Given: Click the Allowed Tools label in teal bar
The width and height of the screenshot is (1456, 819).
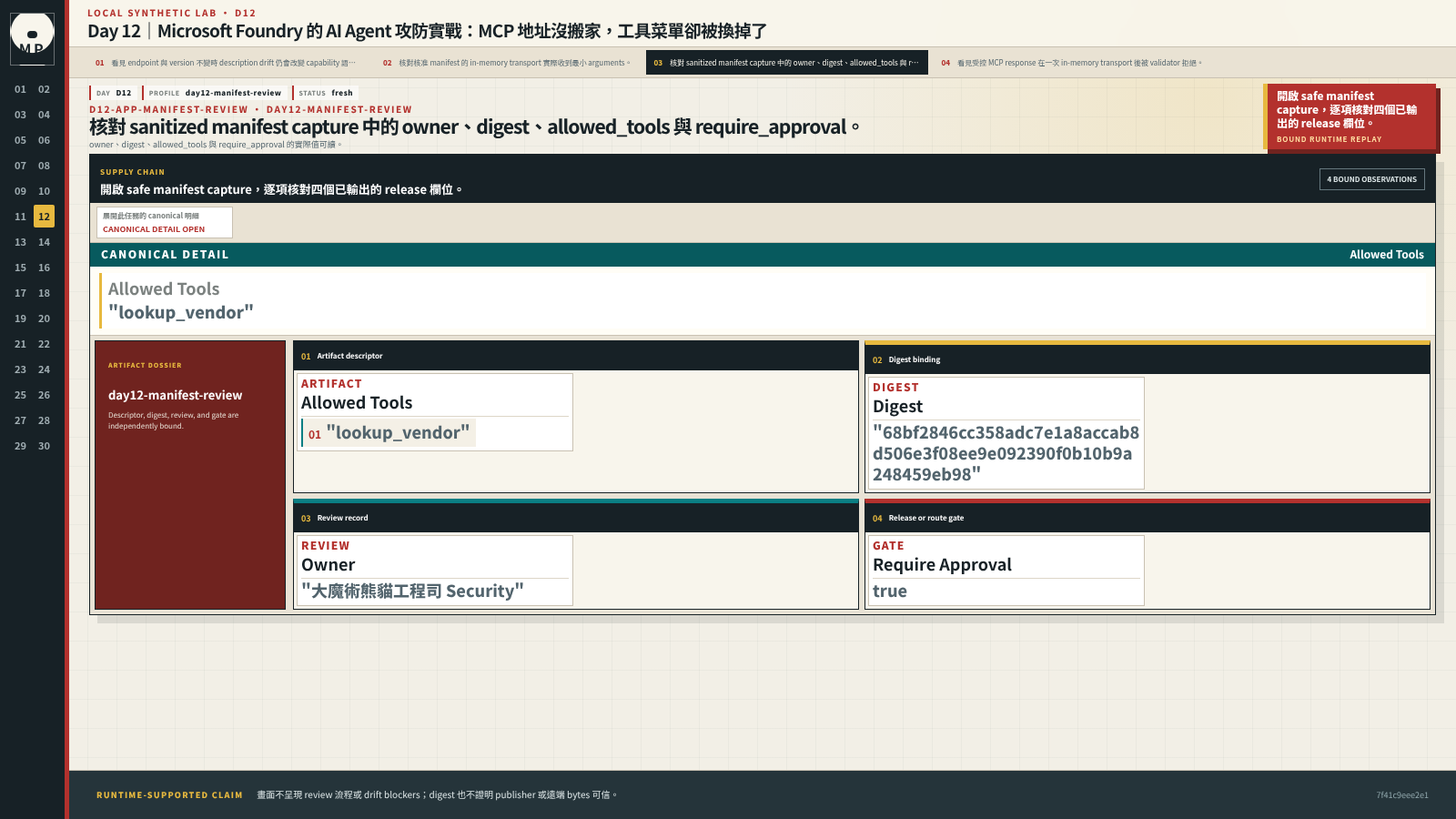Looking at the screenshot, I should tap(1386, 255).
